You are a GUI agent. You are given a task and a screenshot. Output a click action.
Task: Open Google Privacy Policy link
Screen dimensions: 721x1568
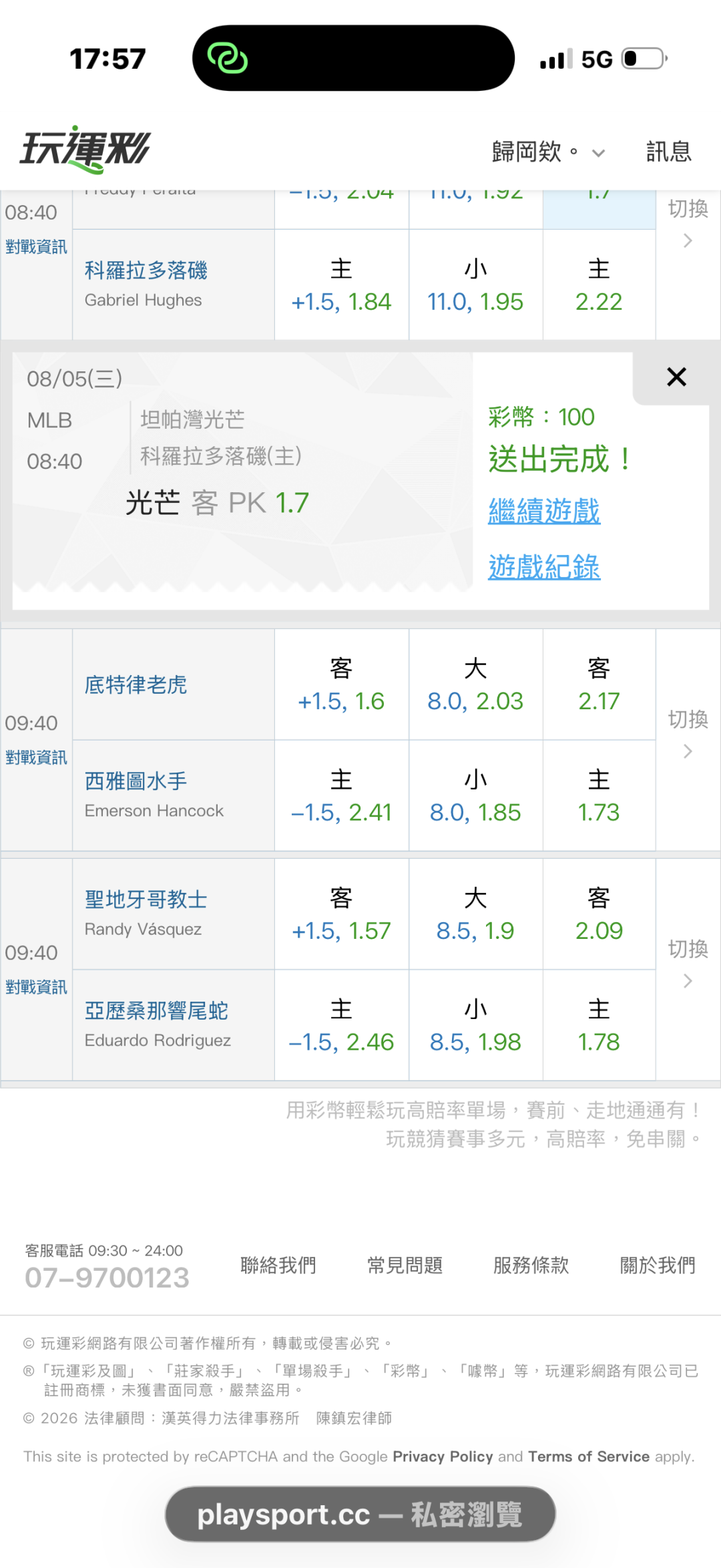tap(443, 1456)
